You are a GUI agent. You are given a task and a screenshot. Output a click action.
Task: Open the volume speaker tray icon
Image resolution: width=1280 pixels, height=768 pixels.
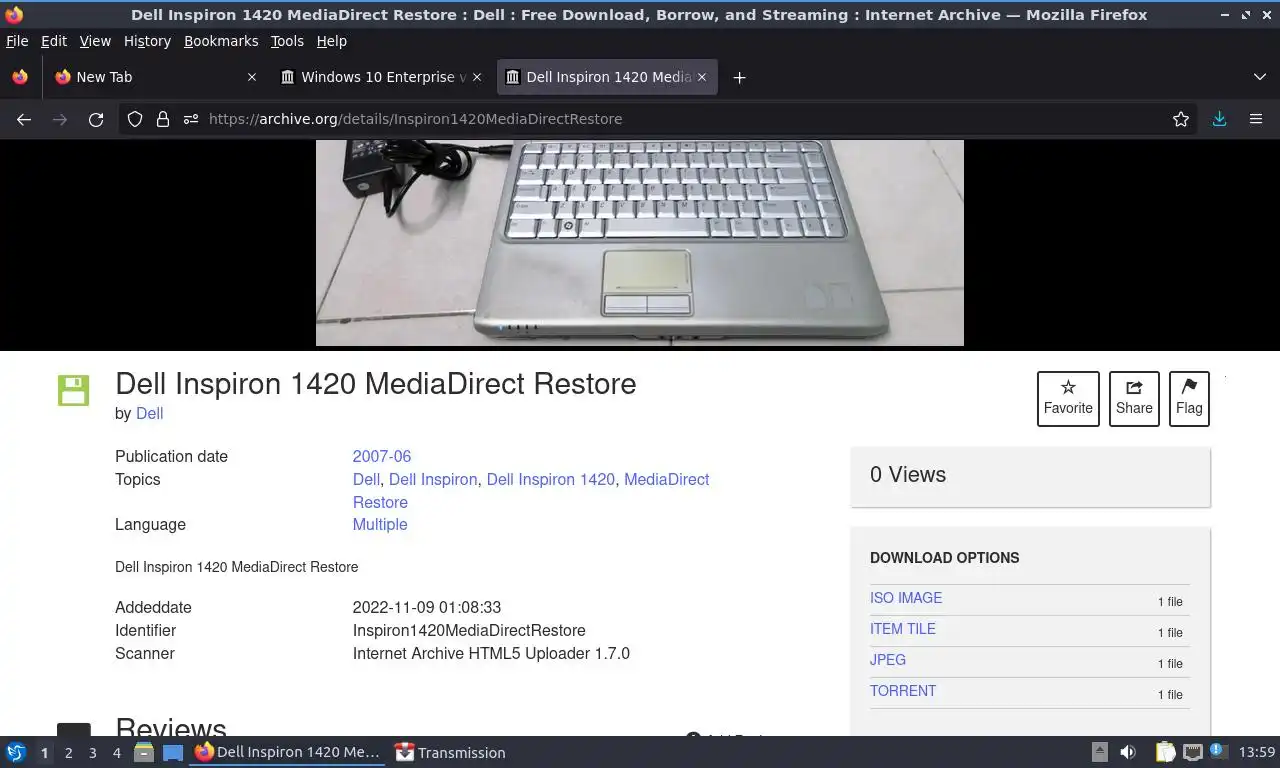pos(1128,752)
